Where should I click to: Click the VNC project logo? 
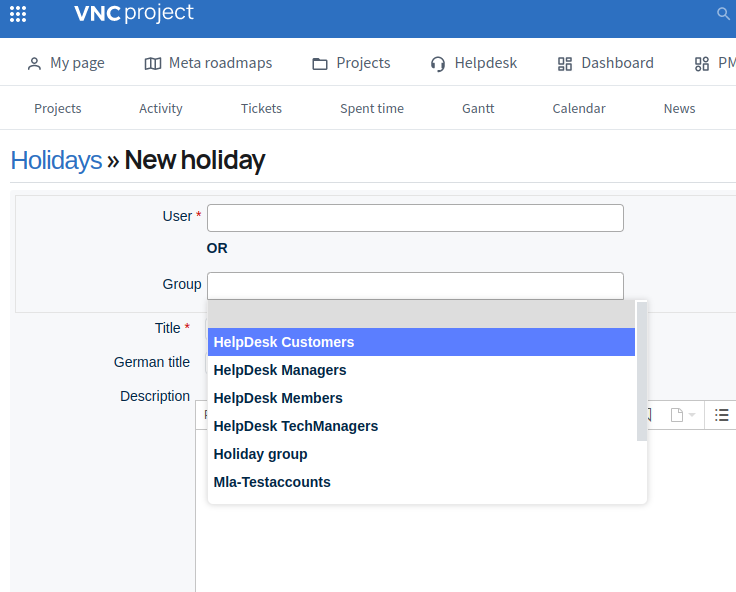coord(134,14)
